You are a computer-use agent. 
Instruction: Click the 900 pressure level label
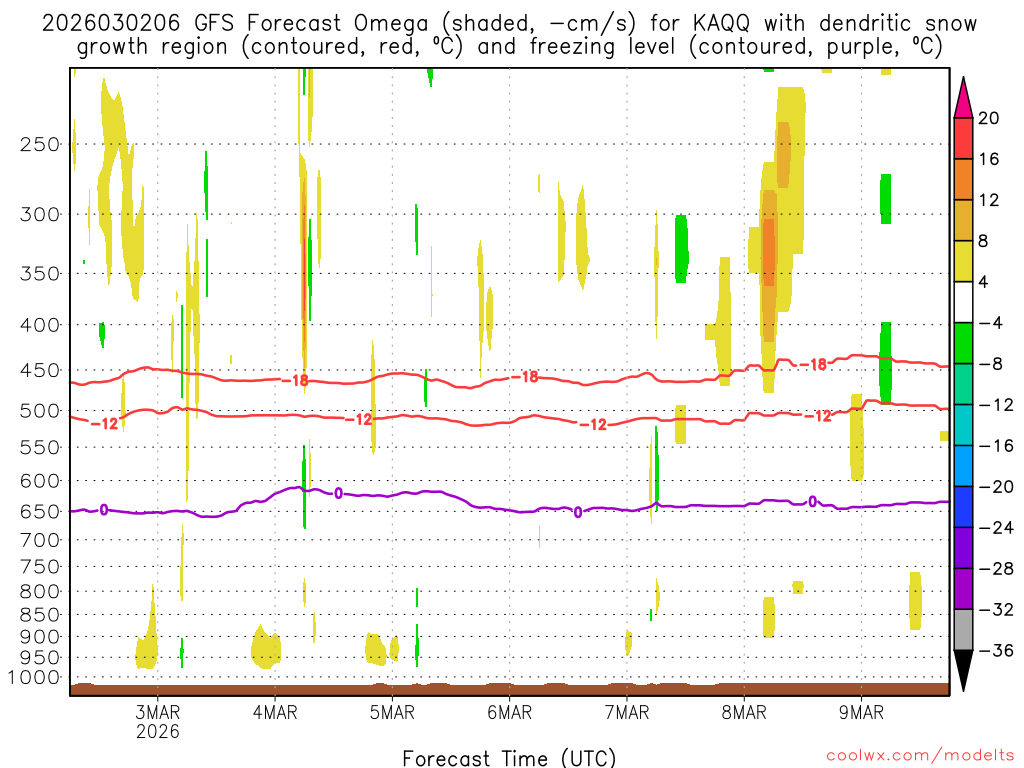coord(40,637)
